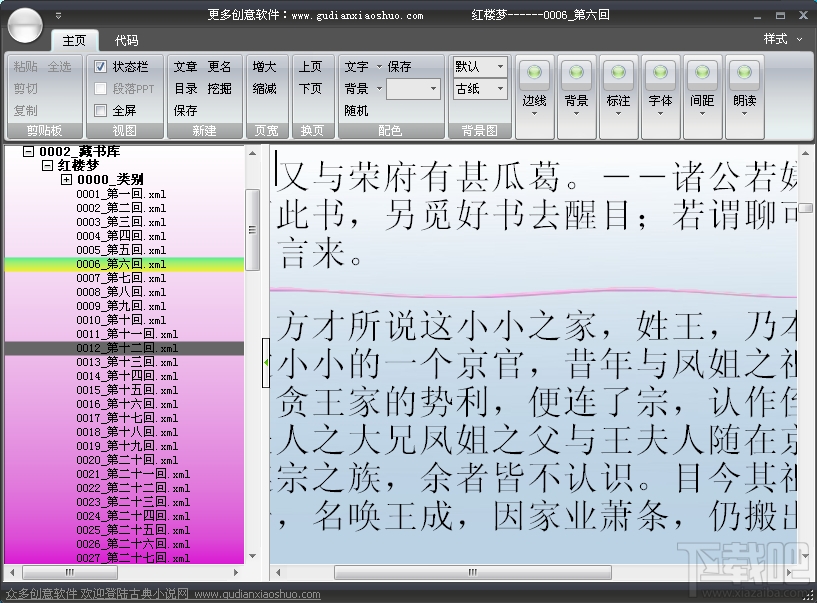Click 保存 in the 配色 group
Viewport: 817px width, 603px height.
399,67
